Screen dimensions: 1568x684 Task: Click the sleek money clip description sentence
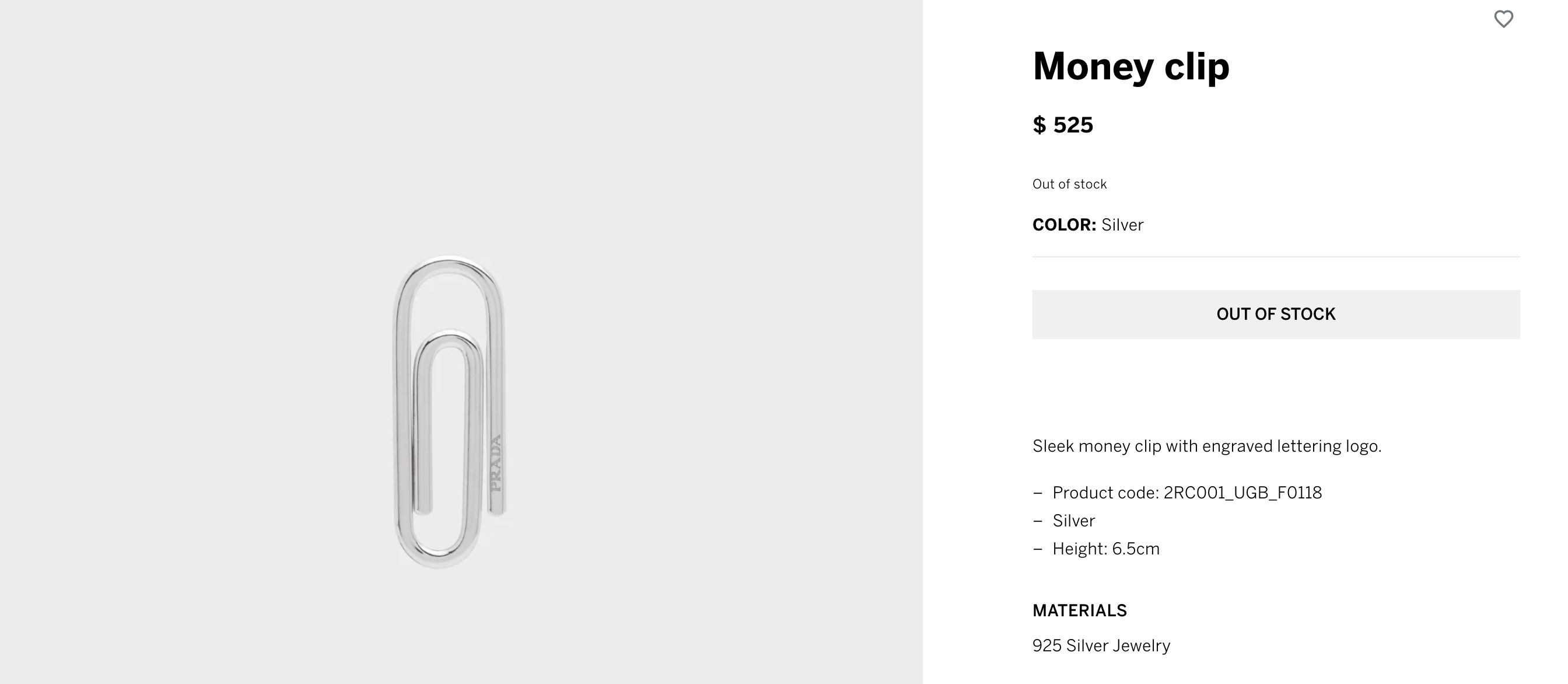pyautogui.click(x=1207, y=446)
